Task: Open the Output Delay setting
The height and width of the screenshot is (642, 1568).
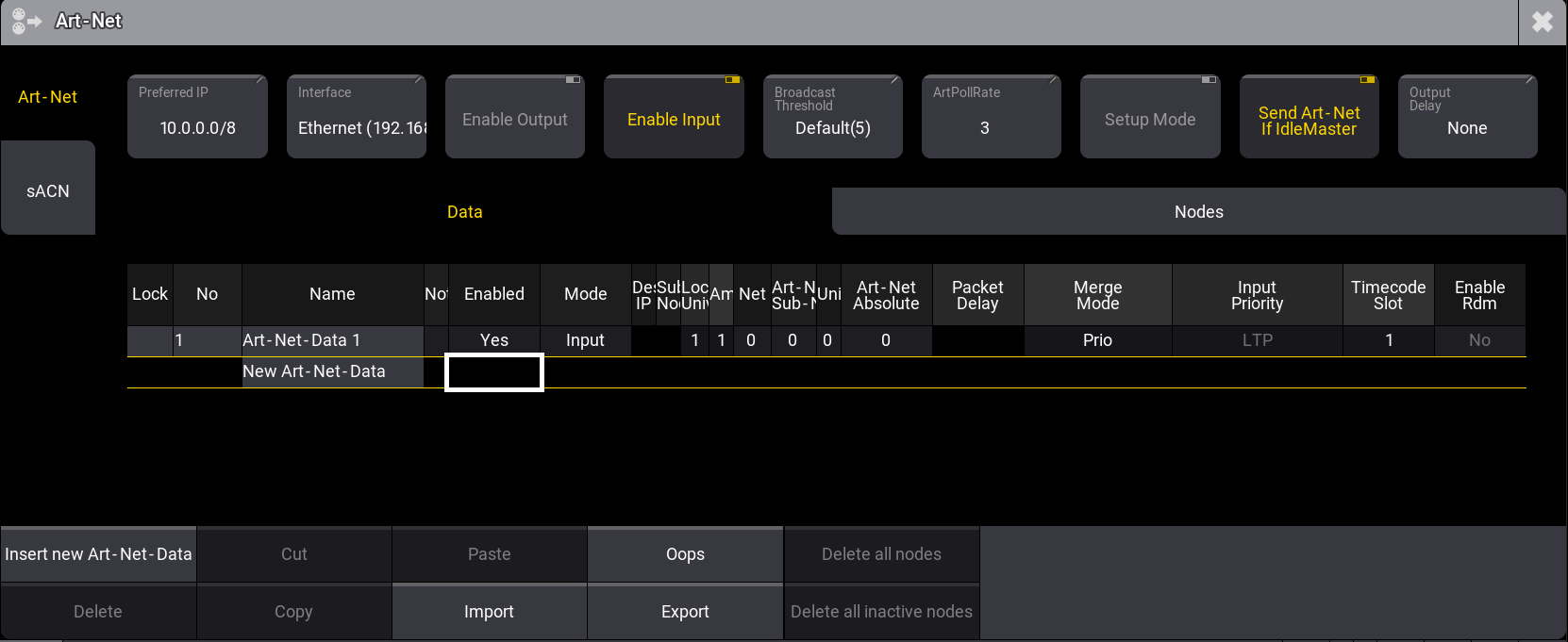Action: pos(1467,118)
